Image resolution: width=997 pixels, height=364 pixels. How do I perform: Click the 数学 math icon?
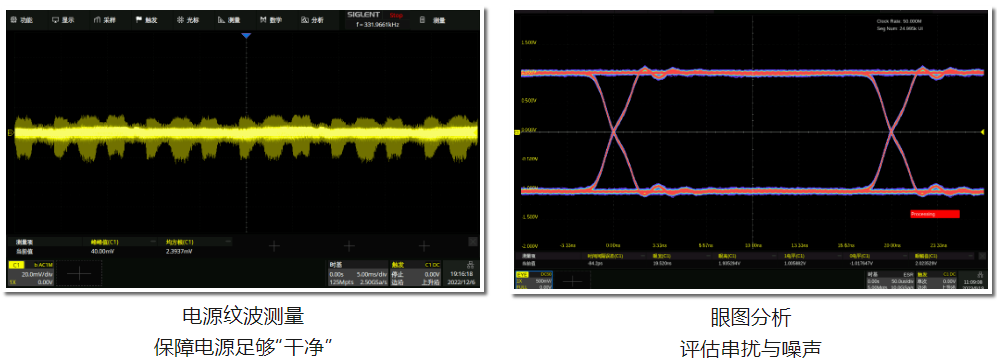tap(271, 20)
